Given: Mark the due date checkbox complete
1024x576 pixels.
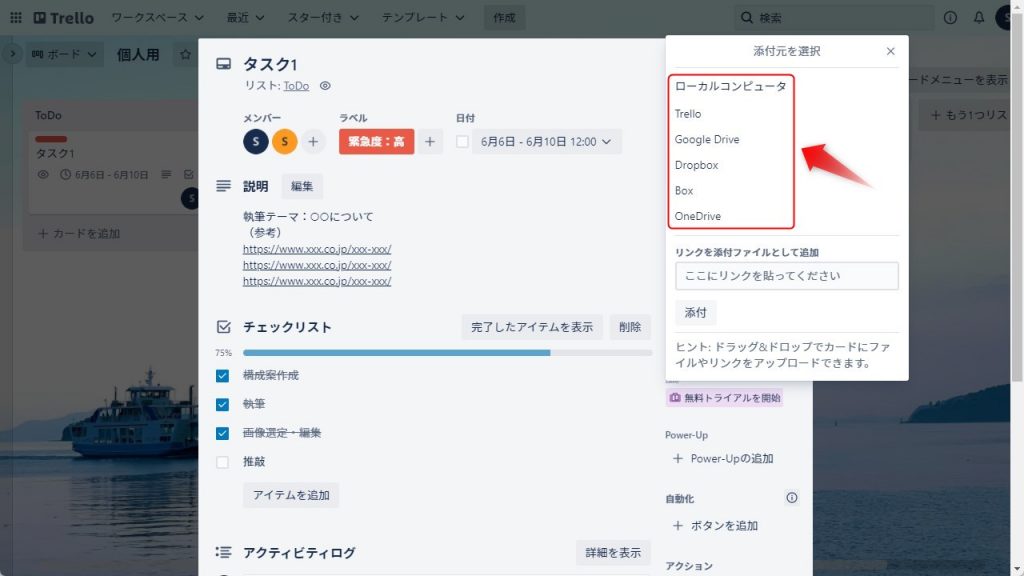Looking at the screenshot, I should [462, 142].
